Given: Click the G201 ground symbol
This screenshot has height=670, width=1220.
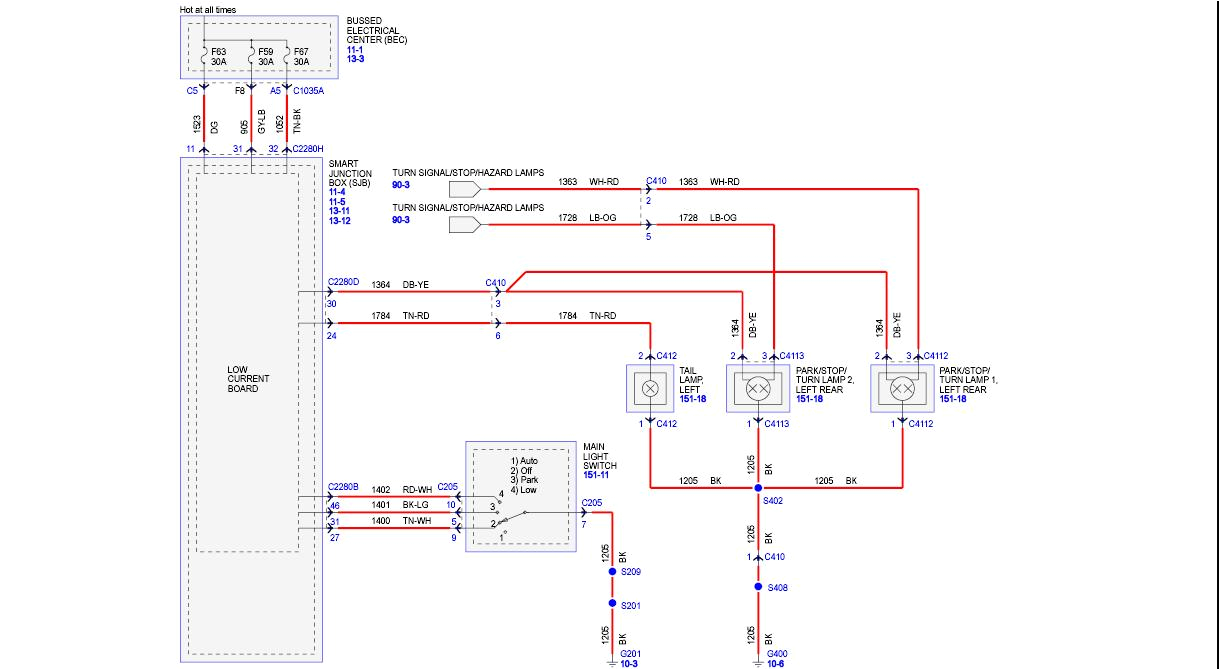Looking at the screenshot, I should (612, 661).
